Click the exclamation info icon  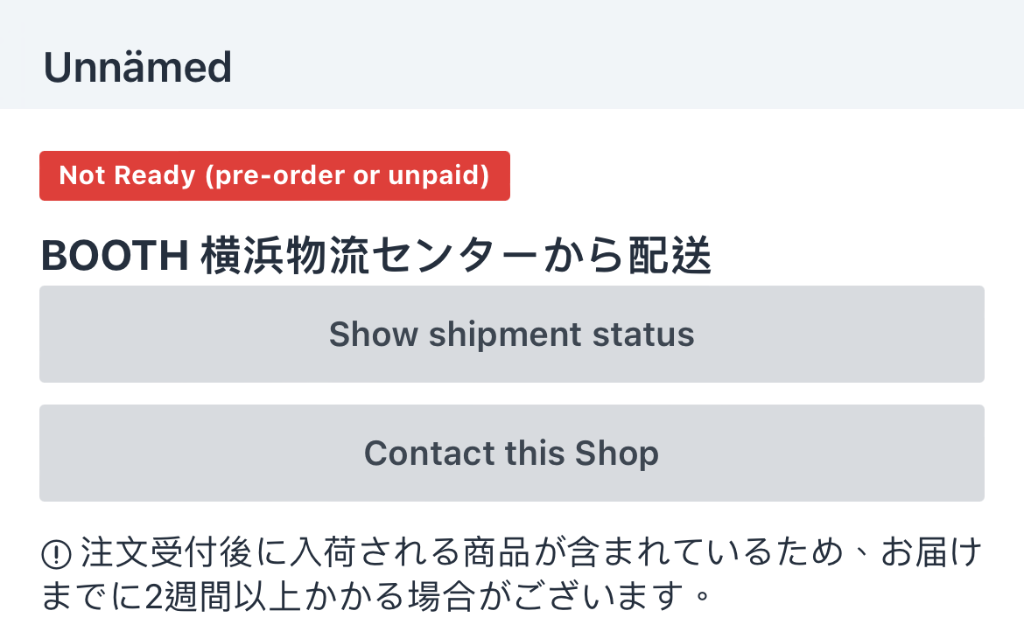[x=56, y=555]
